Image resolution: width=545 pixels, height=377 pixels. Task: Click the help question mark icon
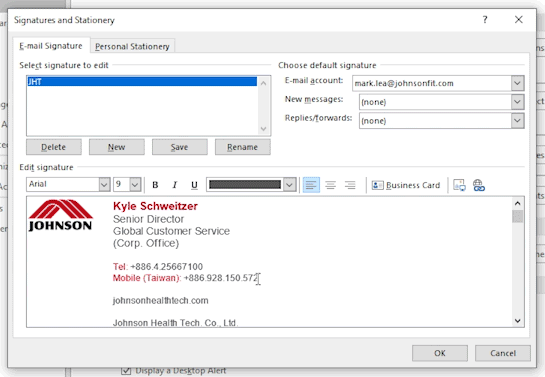click(x=485, y=20)
